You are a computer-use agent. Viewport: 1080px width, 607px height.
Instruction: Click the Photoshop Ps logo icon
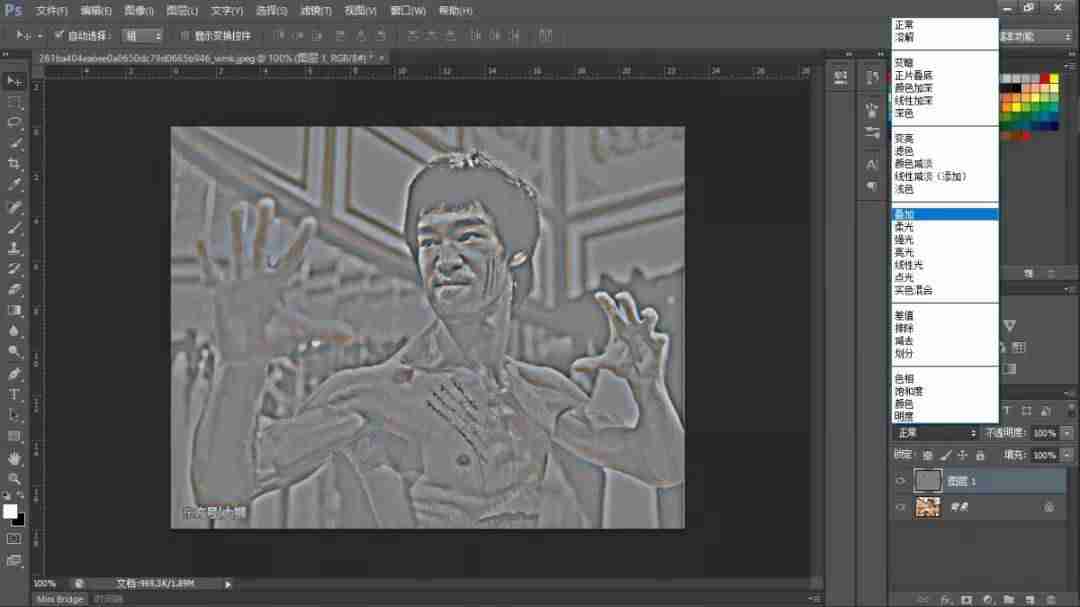[13, 10]
